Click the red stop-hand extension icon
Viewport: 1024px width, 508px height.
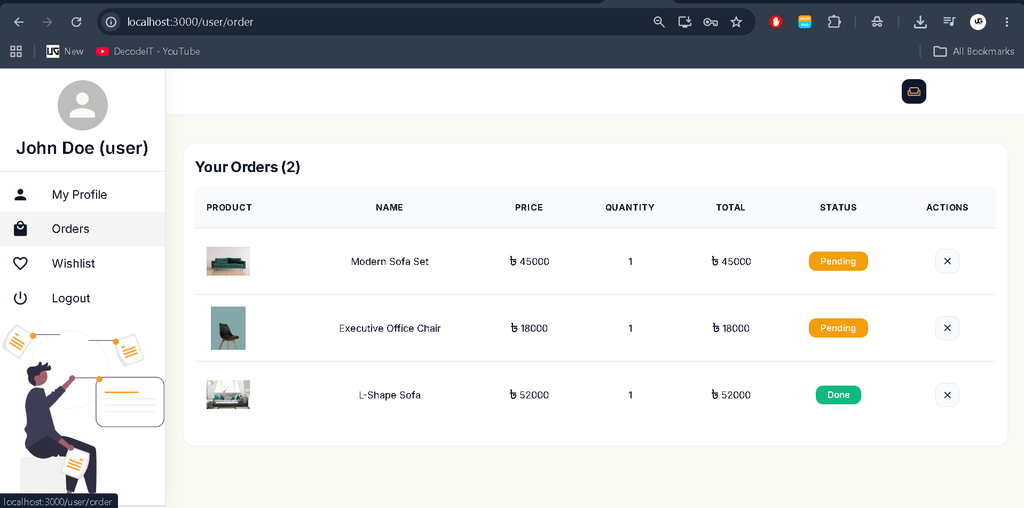pyautogui.click(x=776, y=22)
